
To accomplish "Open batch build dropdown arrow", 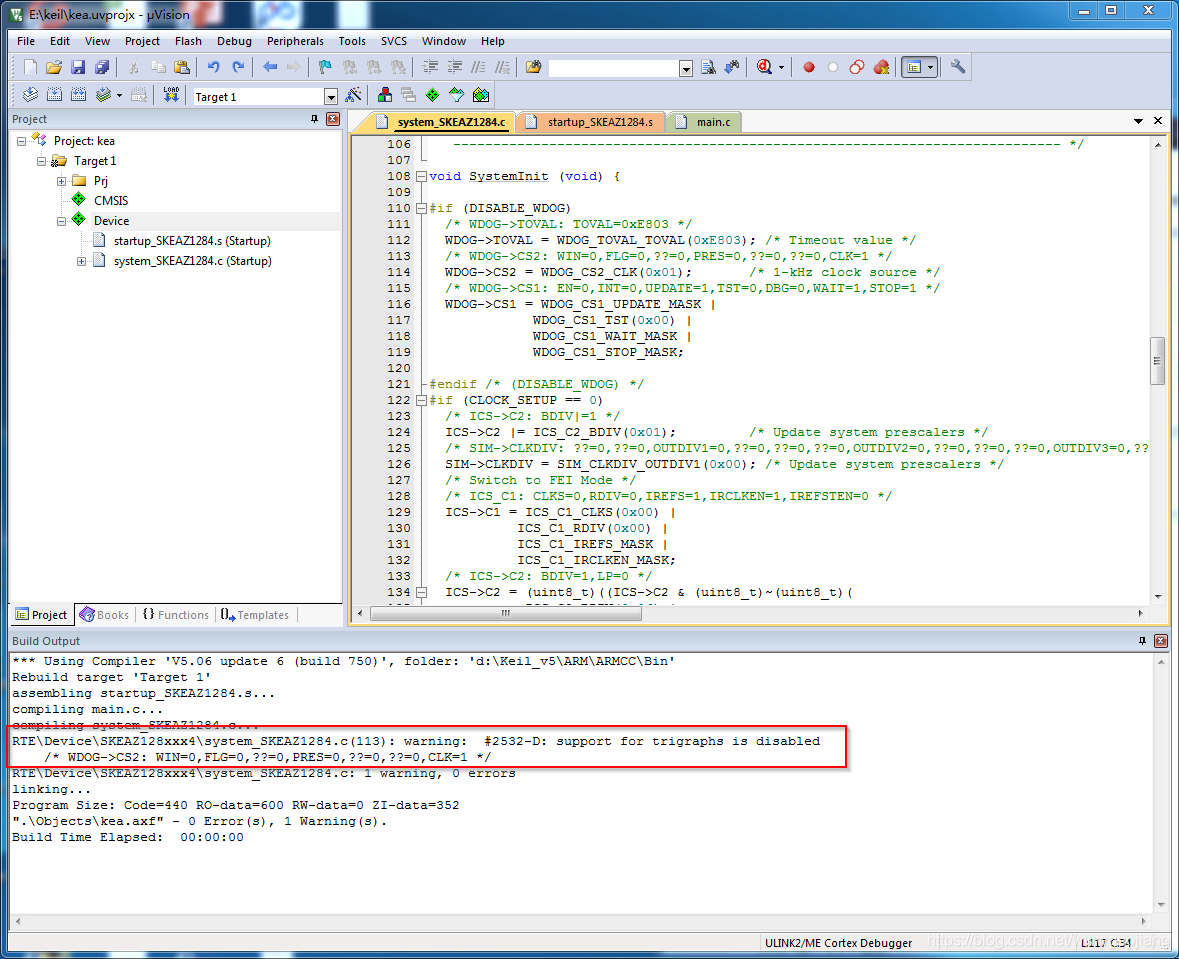I will [x=119, y=96].
